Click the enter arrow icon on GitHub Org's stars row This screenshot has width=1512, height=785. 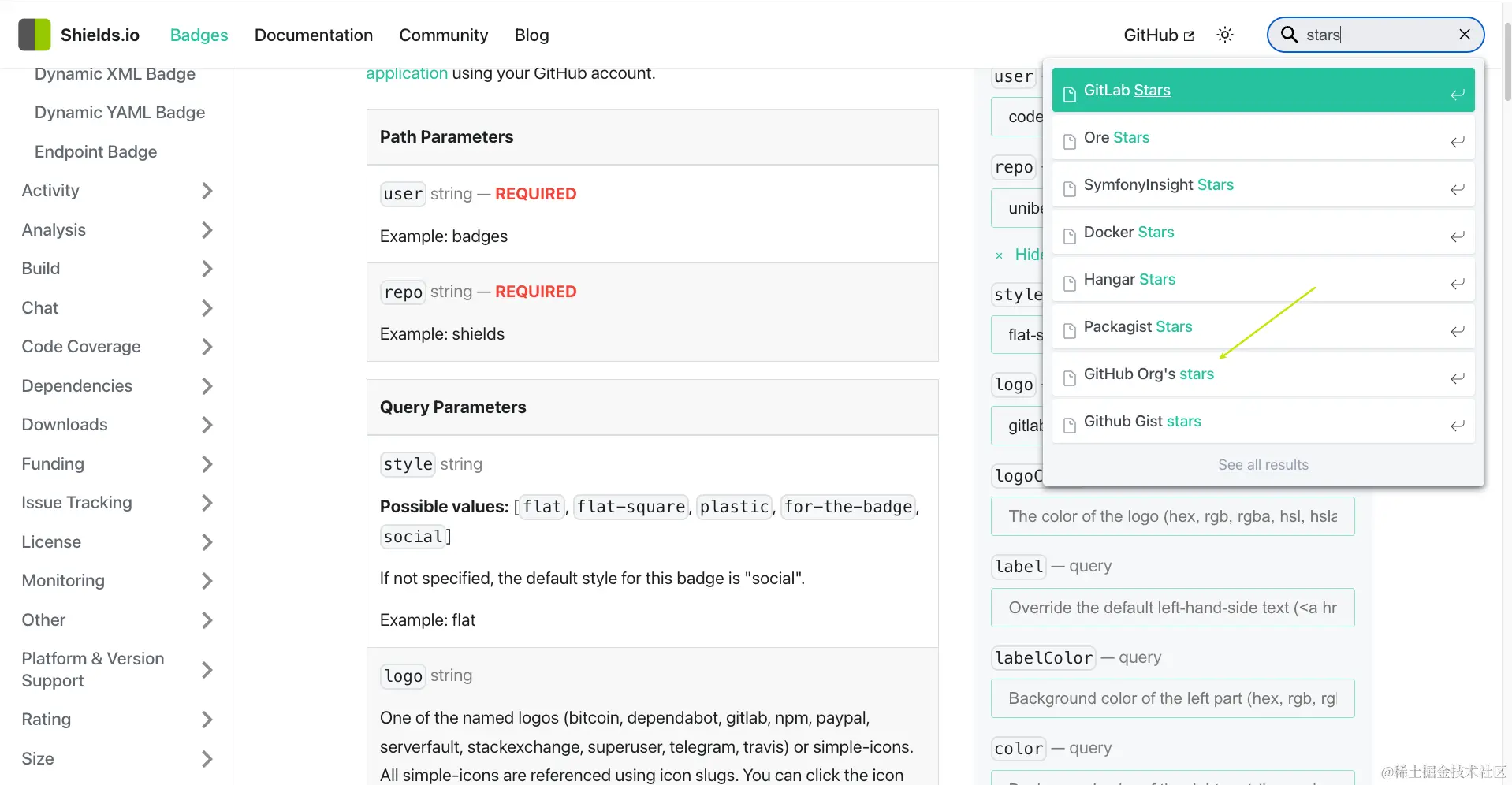[x=1458, y=378]
